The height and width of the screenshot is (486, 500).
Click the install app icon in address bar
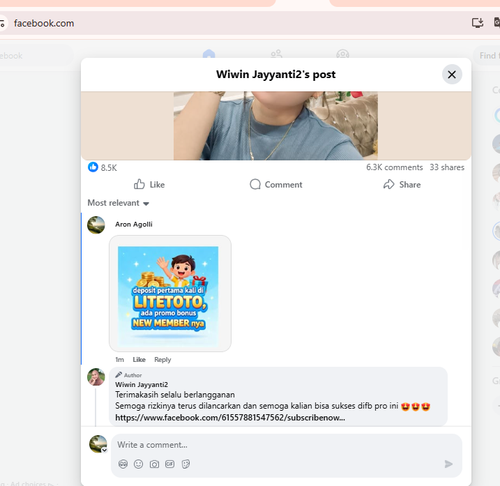(x=477, y=23)
